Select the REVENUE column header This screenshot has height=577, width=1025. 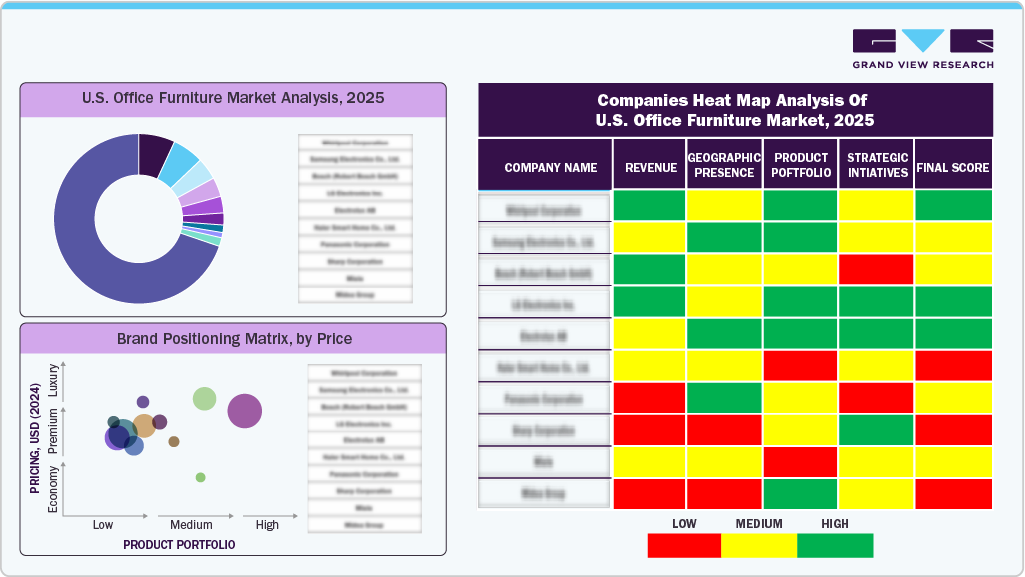(650, 168)
